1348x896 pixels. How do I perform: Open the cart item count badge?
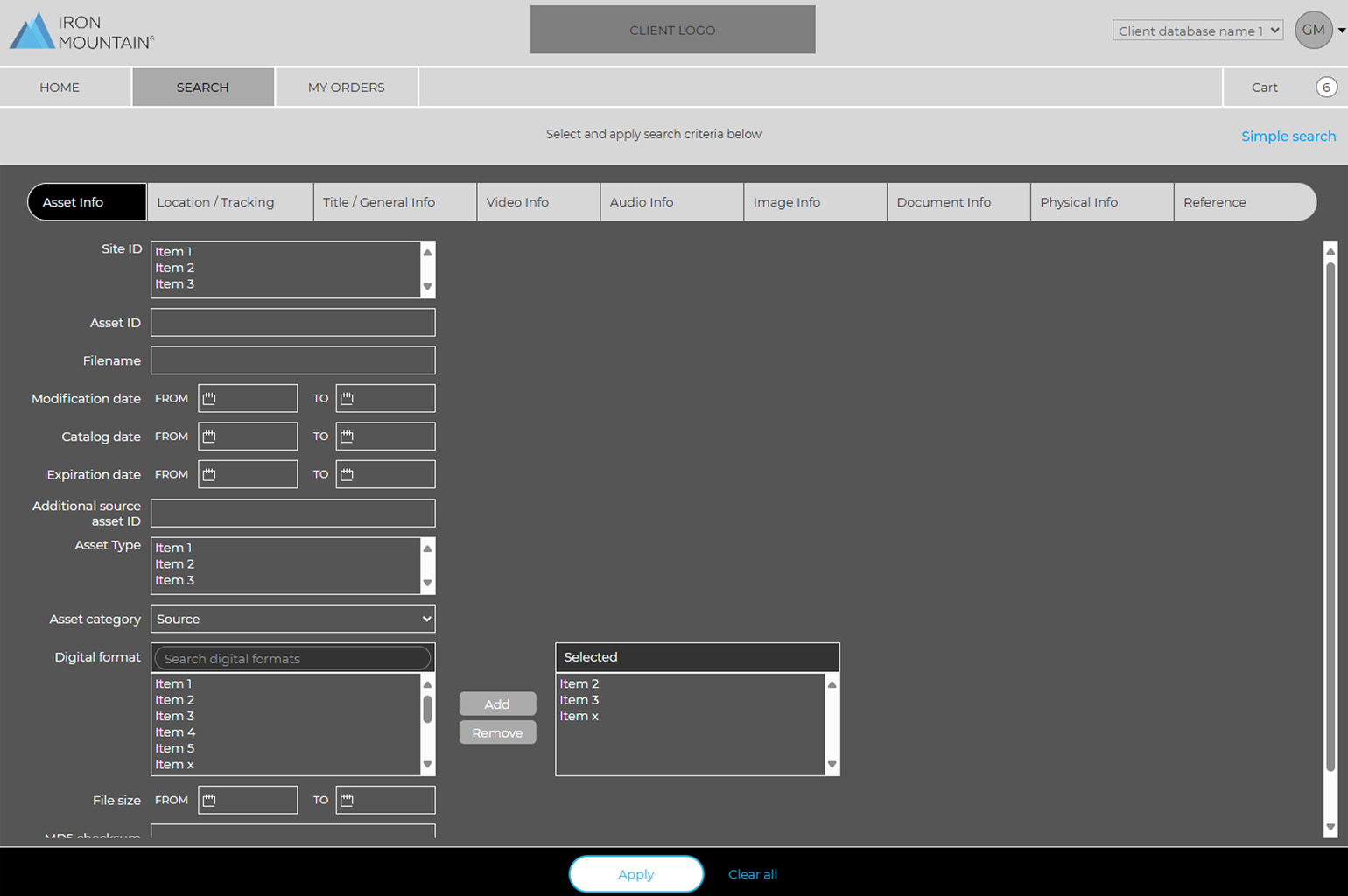(1326, 87)
